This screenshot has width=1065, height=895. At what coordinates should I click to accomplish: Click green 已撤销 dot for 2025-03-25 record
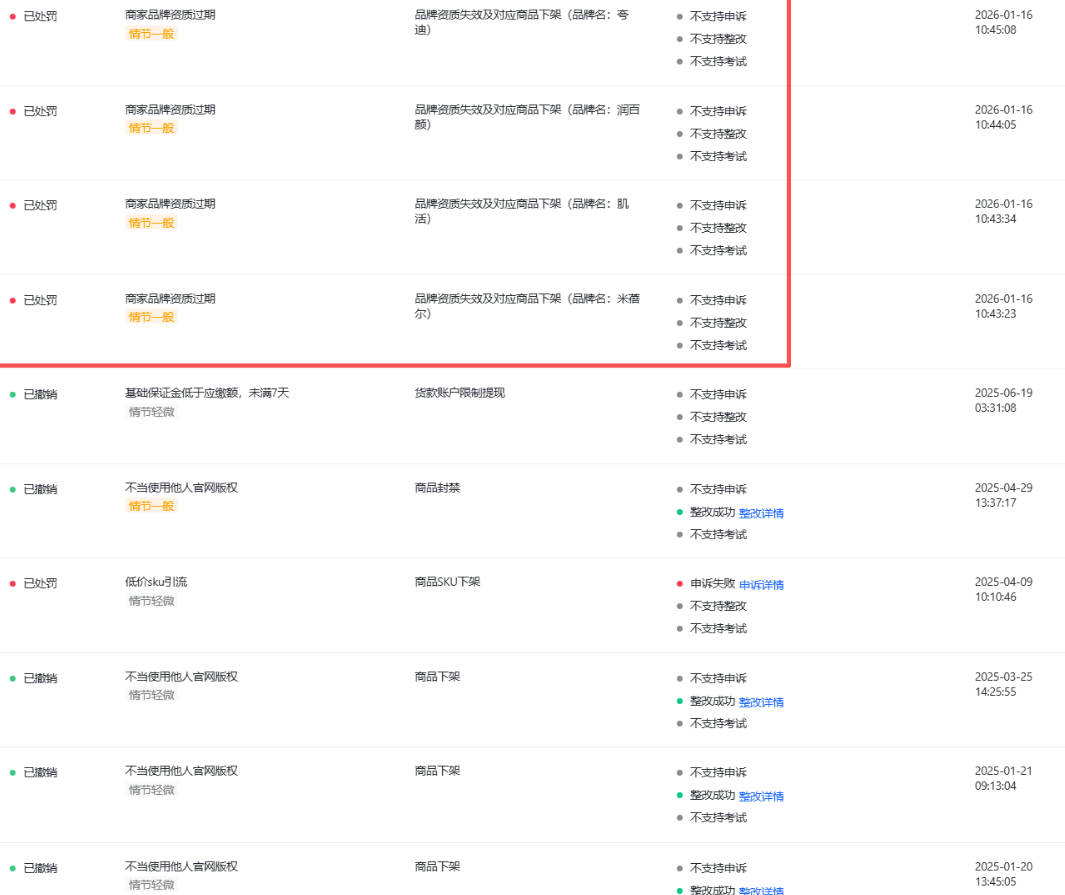(13, 679)
